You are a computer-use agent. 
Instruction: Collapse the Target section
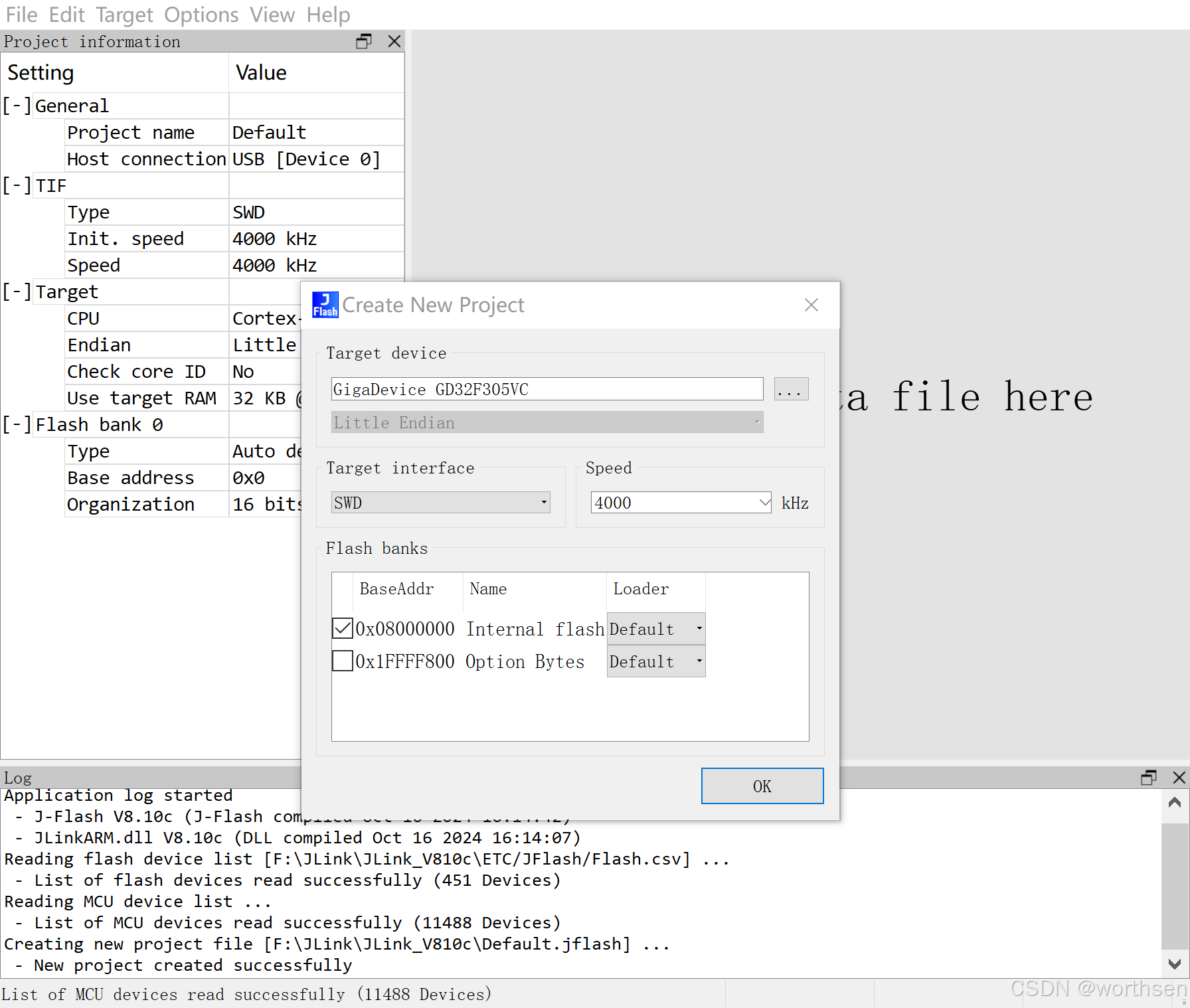(17, 292)
